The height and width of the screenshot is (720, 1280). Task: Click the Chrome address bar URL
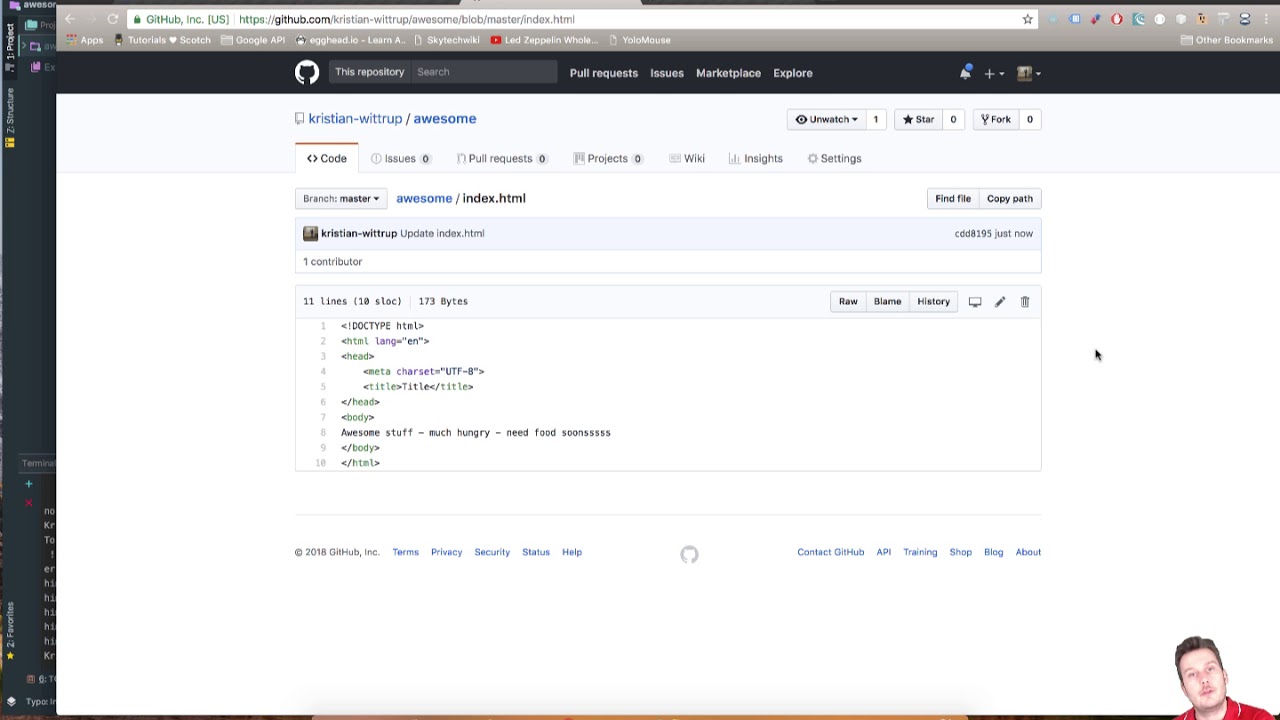pos(407,19)
